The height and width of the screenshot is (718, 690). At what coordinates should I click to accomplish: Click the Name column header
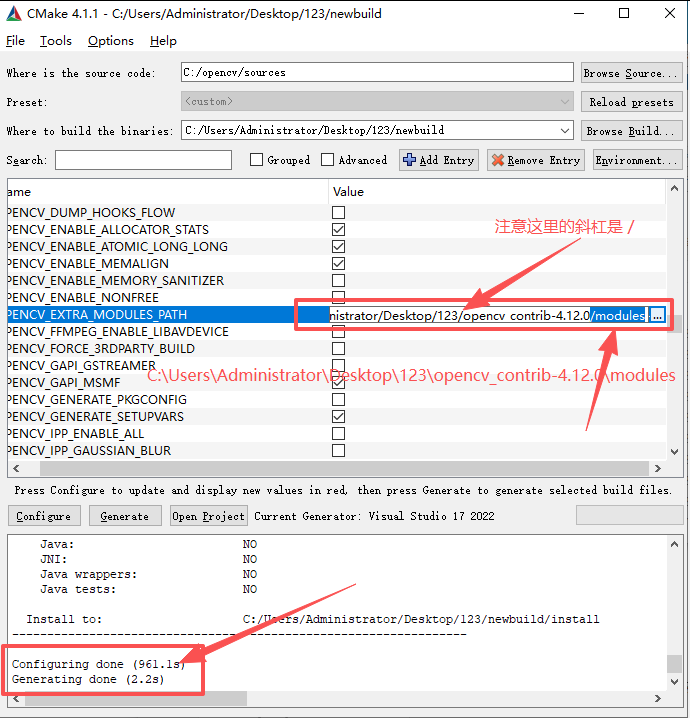(168, 191)
